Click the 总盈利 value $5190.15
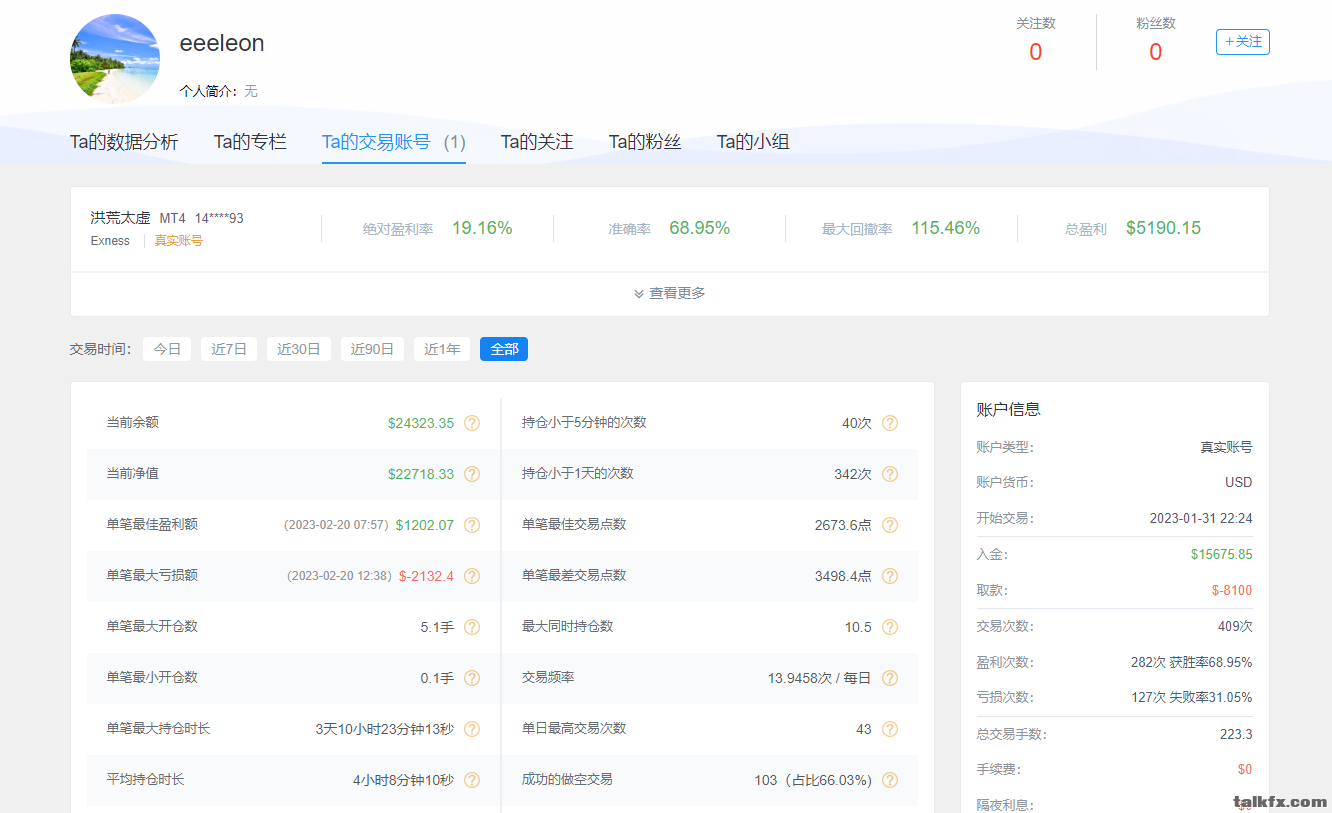The image size is (1332, 813). (x=1163, y=228)
